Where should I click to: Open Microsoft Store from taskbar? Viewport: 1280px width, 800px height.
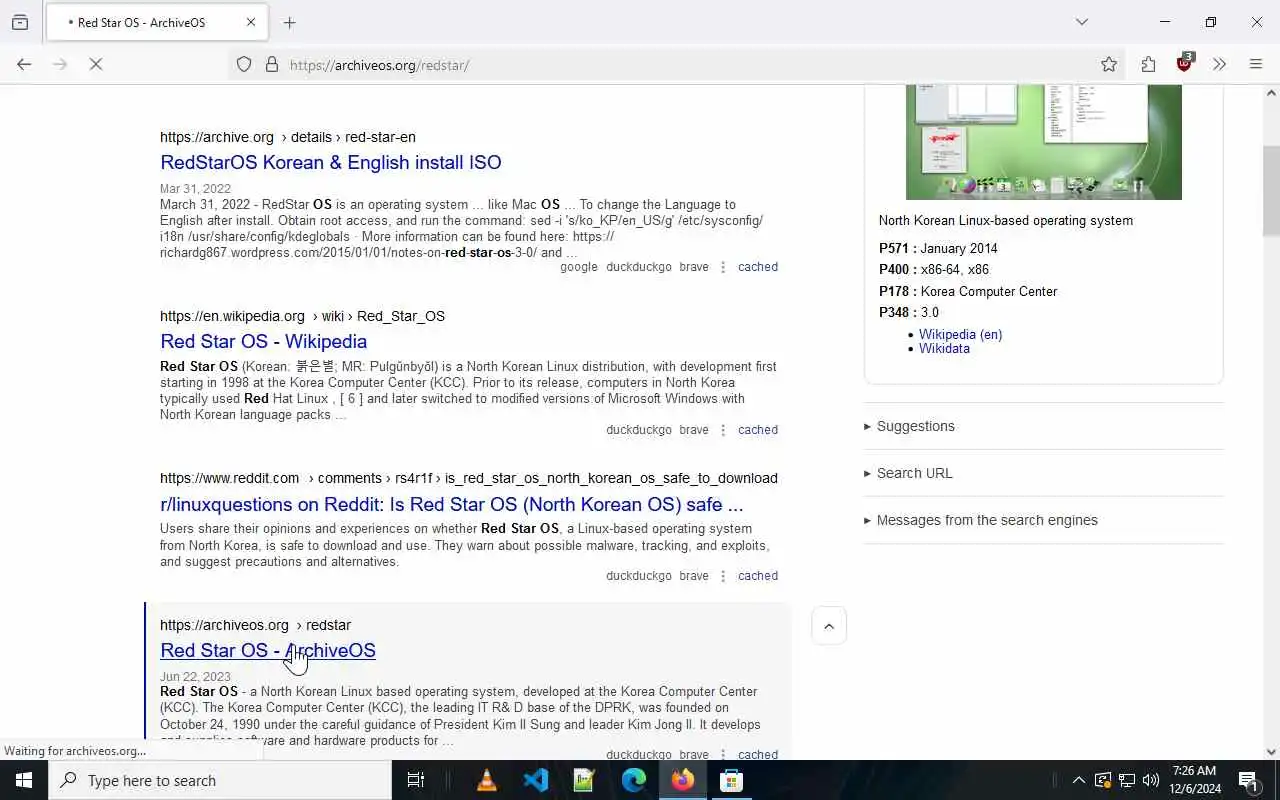pos(732,780)
